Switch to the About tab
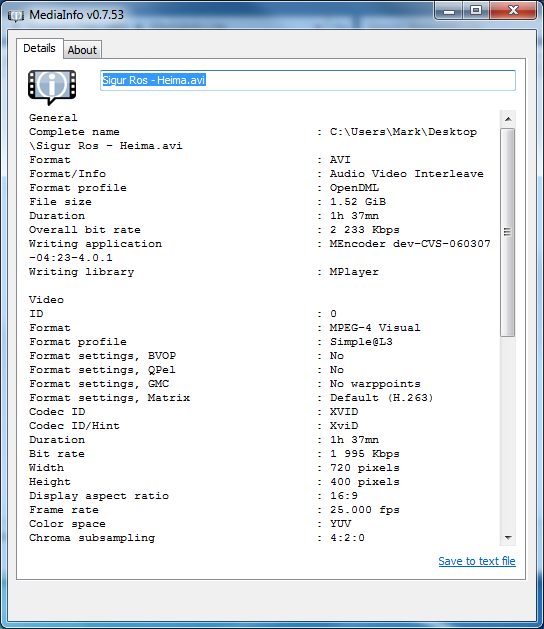Viewport: 544px width, 629px height. [x=82, y=50]
